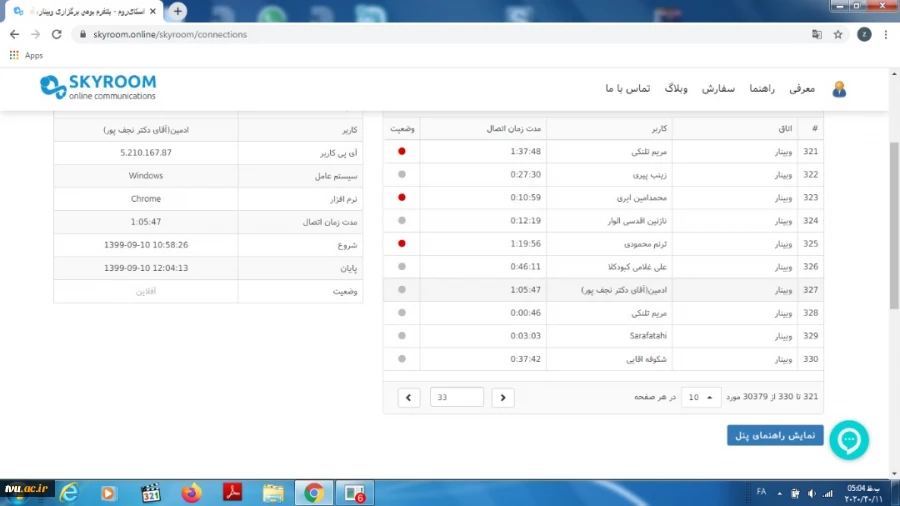
Task: Open the وبلاگ menu item
Action: [x=677, y=88]
